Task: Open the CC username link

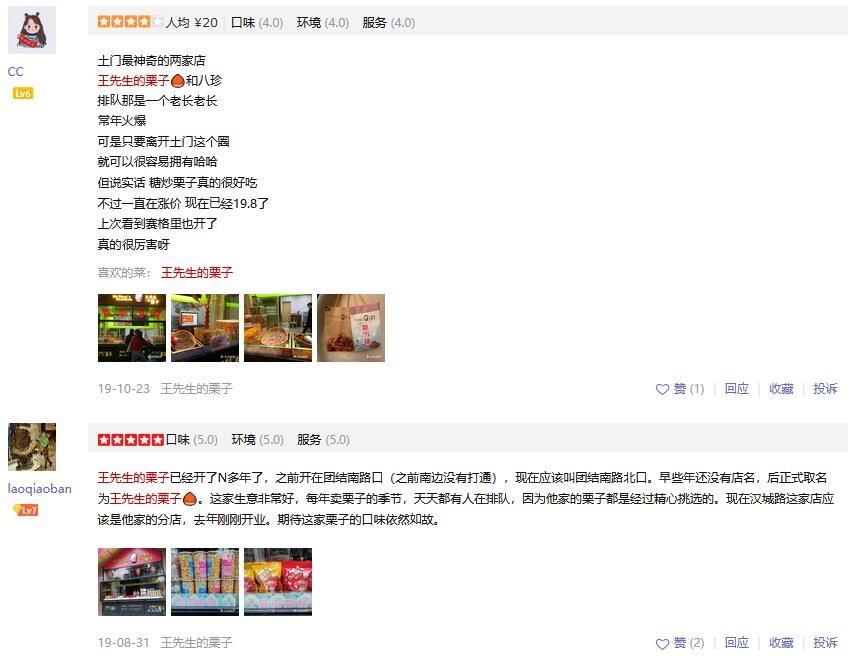Action: pos(15,71)
